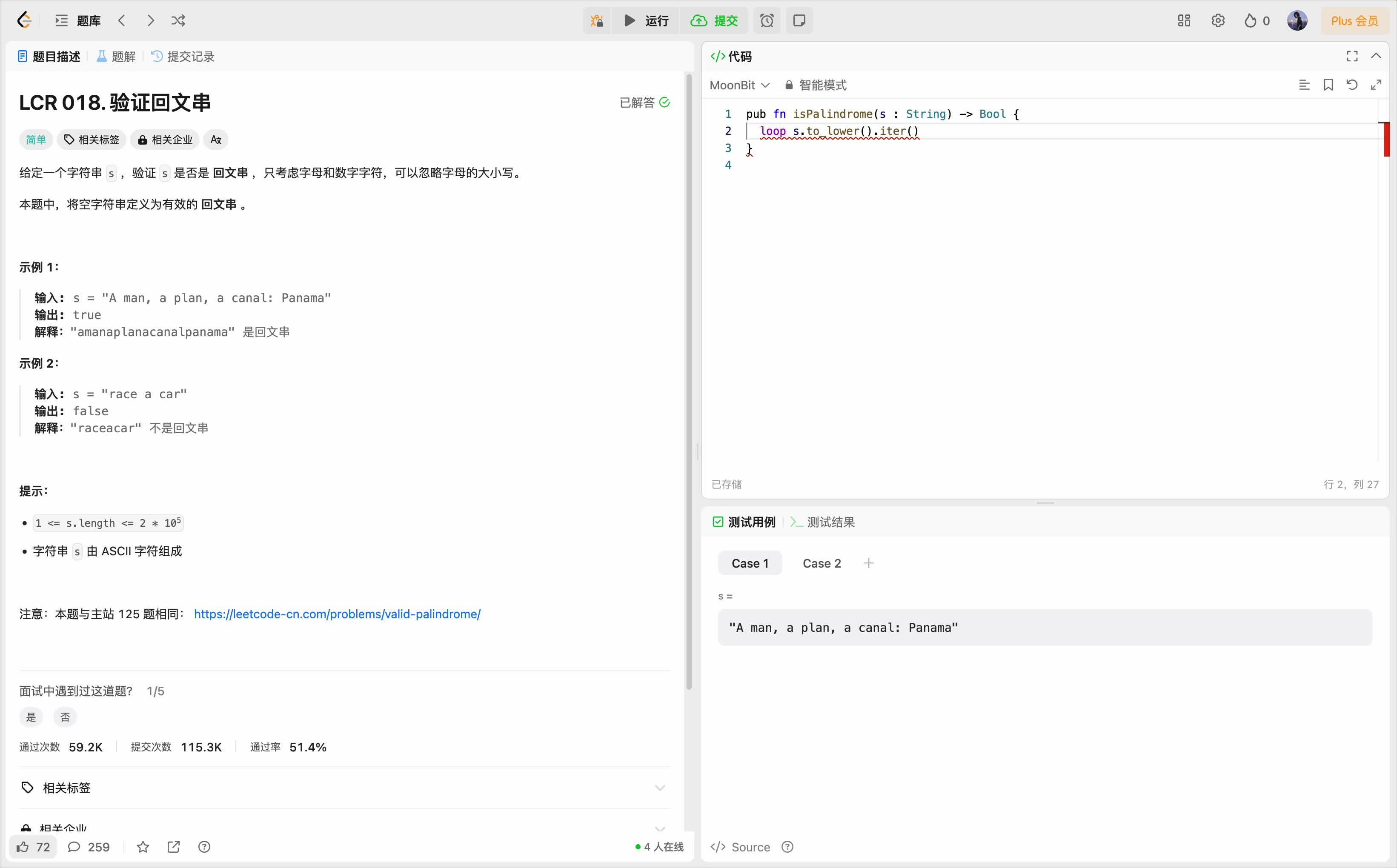
Task: Select 否 for the interview question poll
Action: 65,717
